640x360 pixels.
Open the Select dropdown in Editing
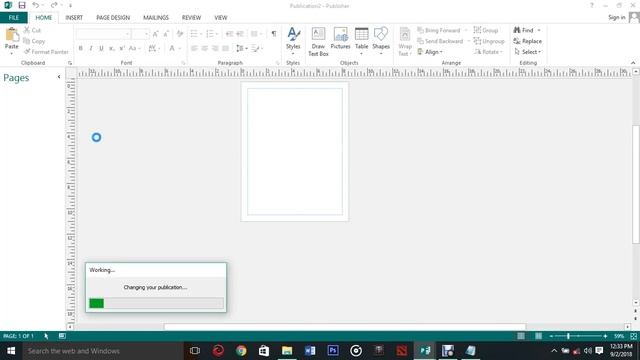coord(528,52)
